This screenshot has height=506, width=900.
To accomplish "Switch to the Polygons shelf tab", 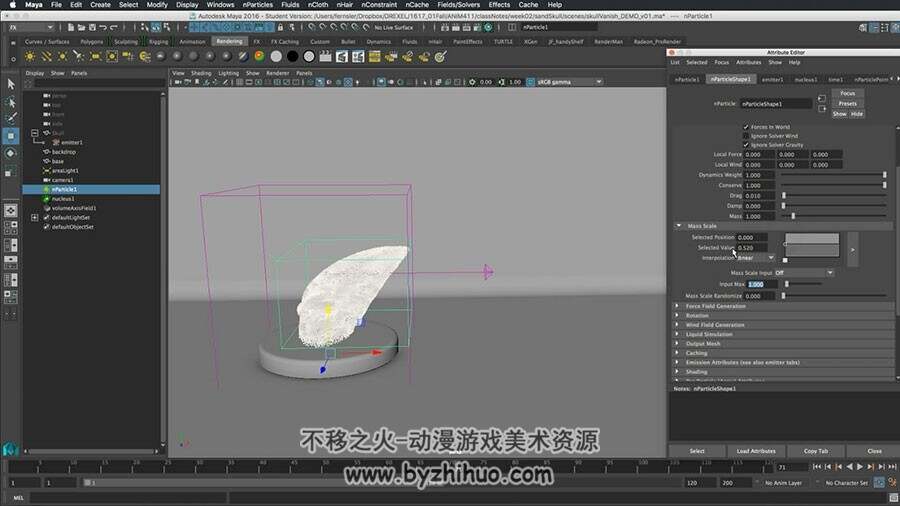I will pos(92,41).
